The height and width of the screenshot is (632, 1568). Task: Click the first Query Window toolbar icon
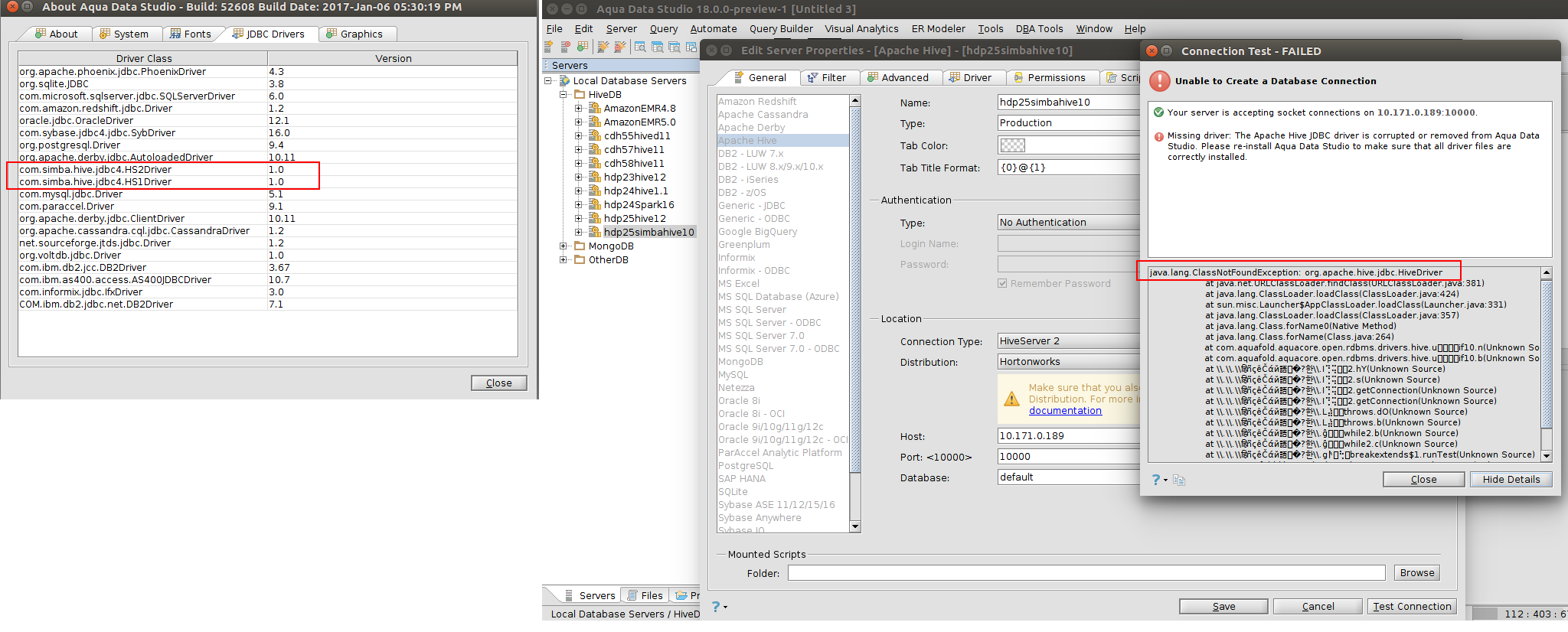pyautogui.click(x=640, y=47)
